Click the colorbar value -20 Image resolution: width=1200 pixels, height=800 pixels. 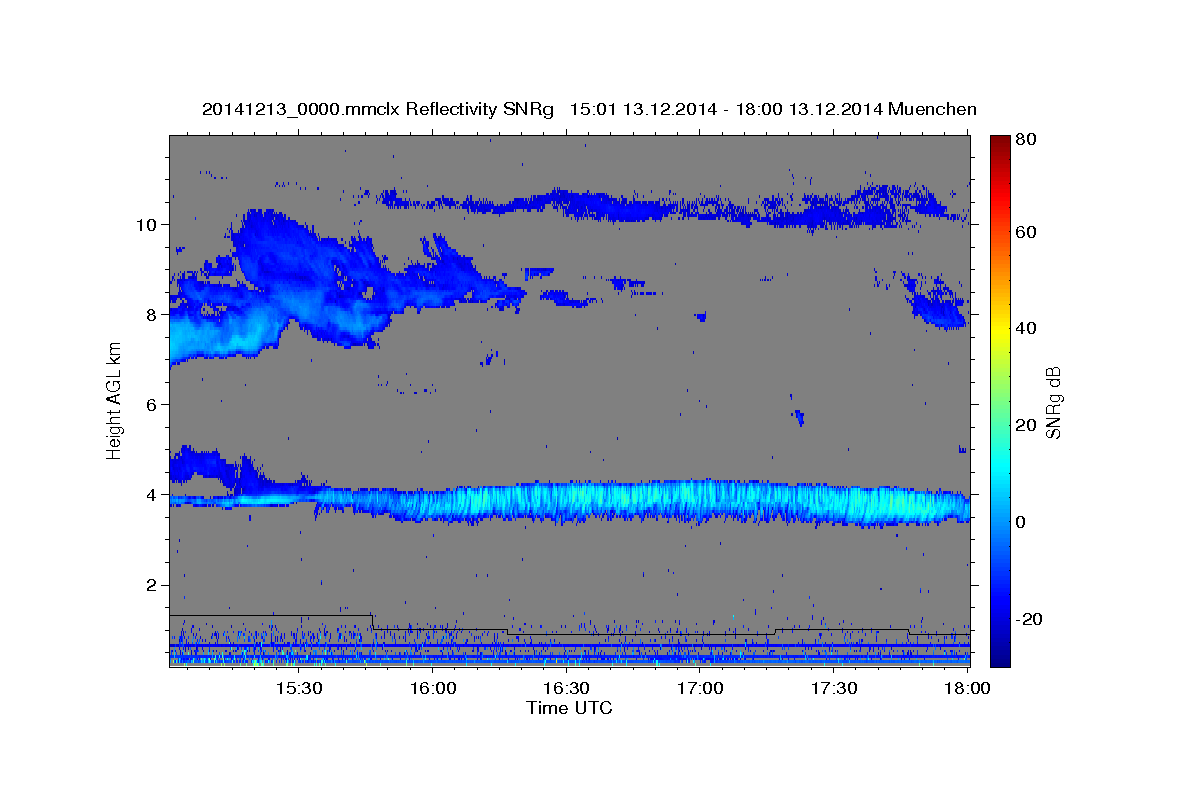[1028, 619]
